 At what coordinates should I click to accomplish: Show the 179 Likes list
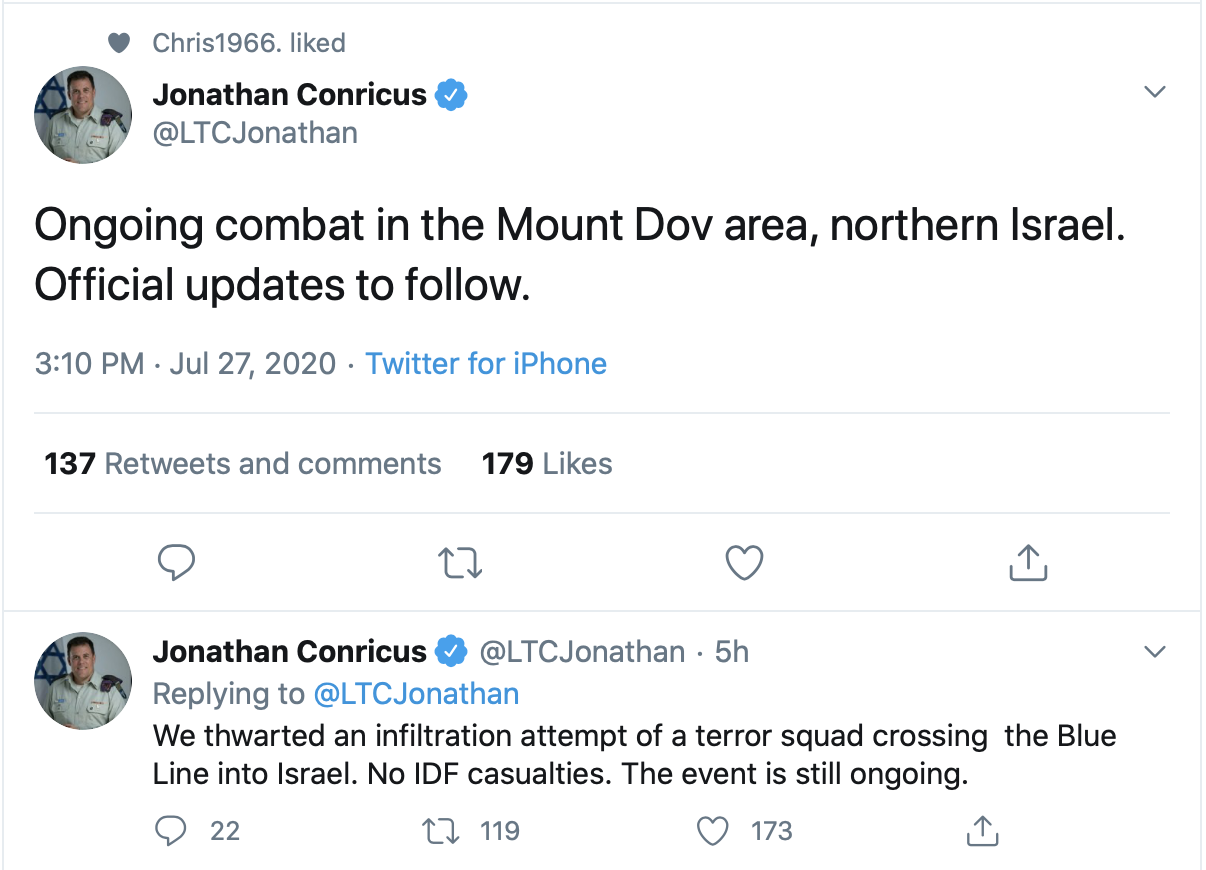[x=547, y=464]
